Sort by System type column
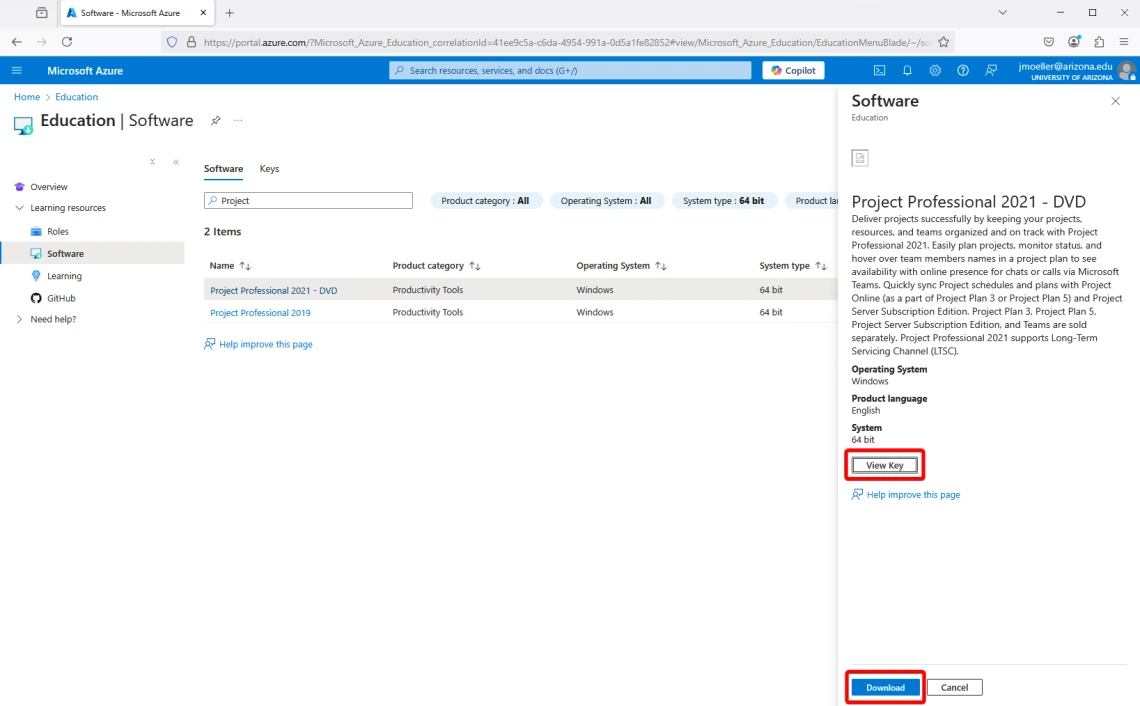 (792, 266)
